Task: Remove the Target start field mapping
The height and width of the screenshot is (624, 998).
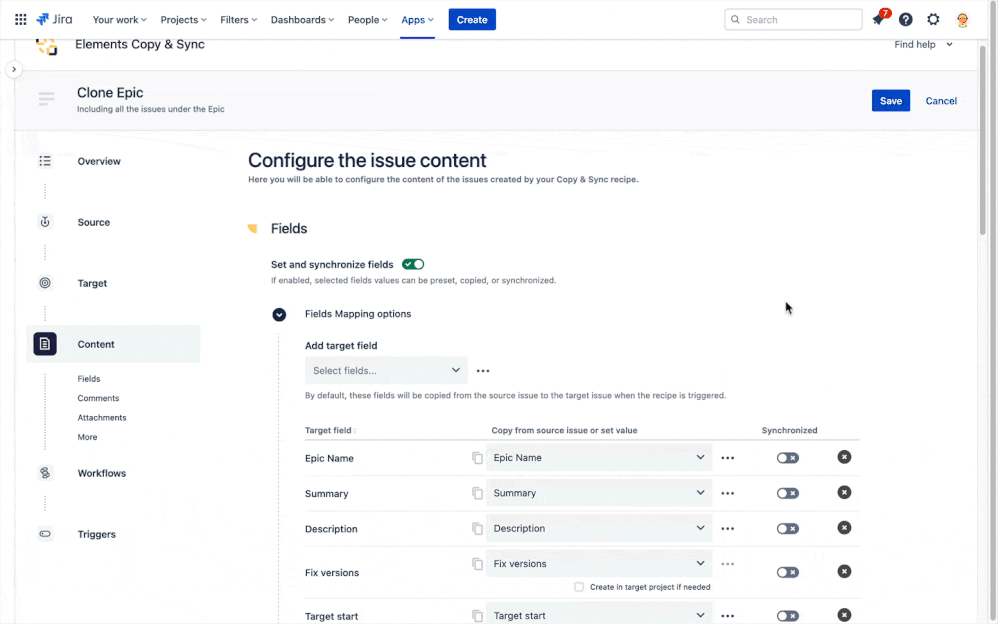Action: pyautogui.click(x=844, y=615)
